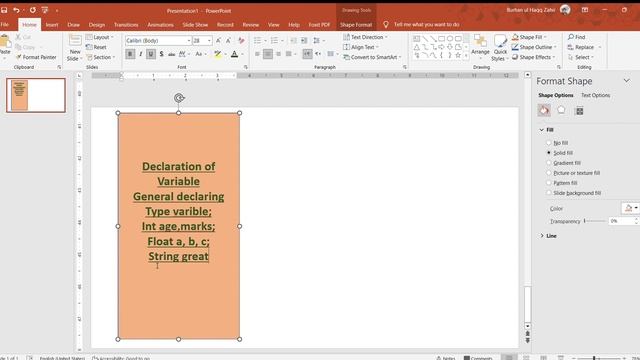This screenshot has width=640, height=360.
Task: Open Quick Styles gallery
Action: pos(500,48)
